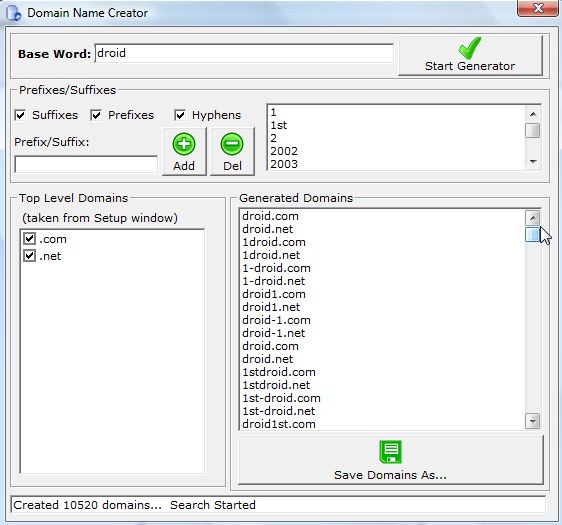This screenshot has height=525, width=562.
Task: Select 1-droid.com in Generated Domains
Action: (382, 268)
